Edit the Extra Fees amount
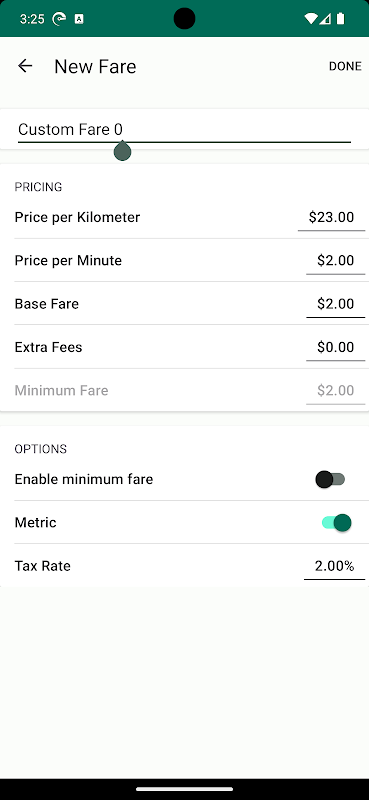 [x=335, y=348]
